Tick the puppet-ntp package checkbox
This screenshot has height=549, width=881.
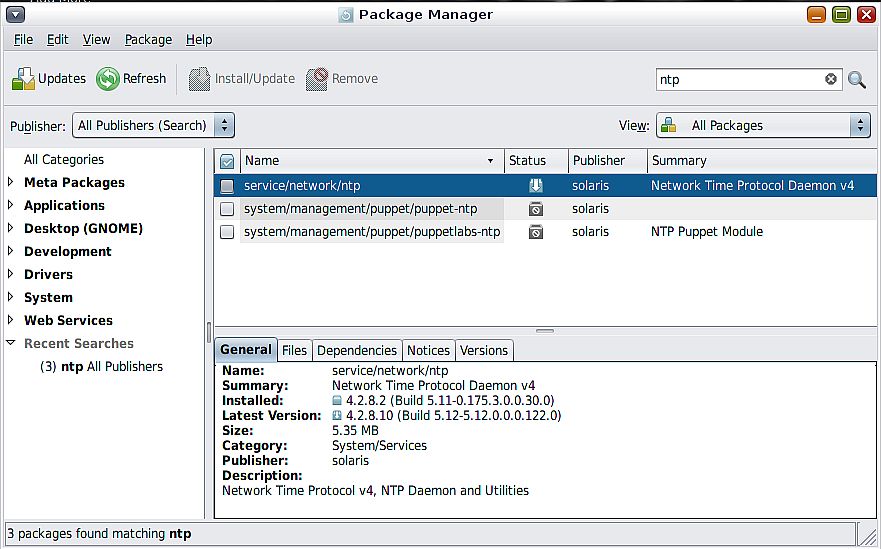pyautogui.click(x=227, y=209)
